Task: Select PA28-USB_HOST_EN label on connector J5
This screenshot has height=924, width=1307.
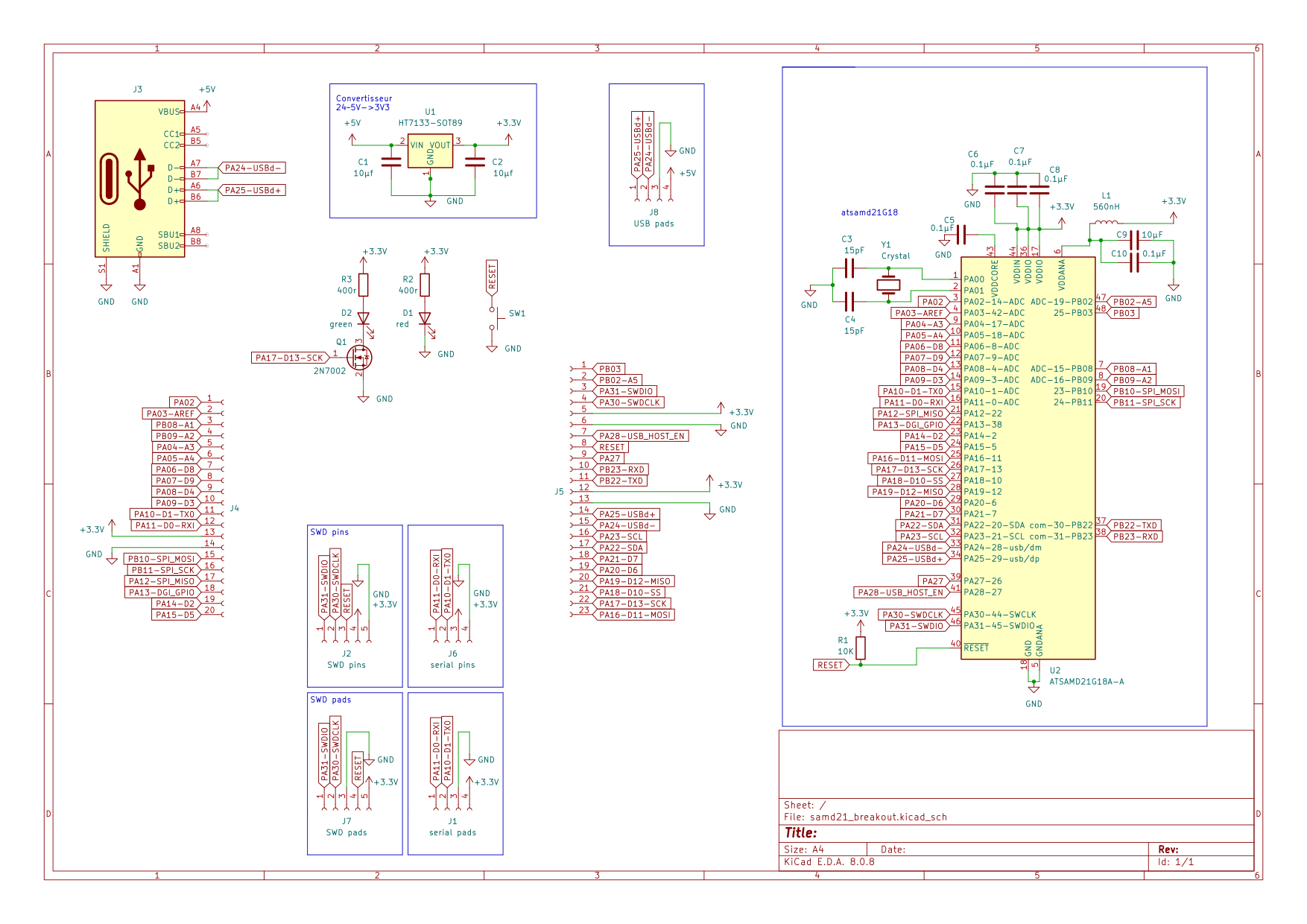Action: [x=641, y=436]
